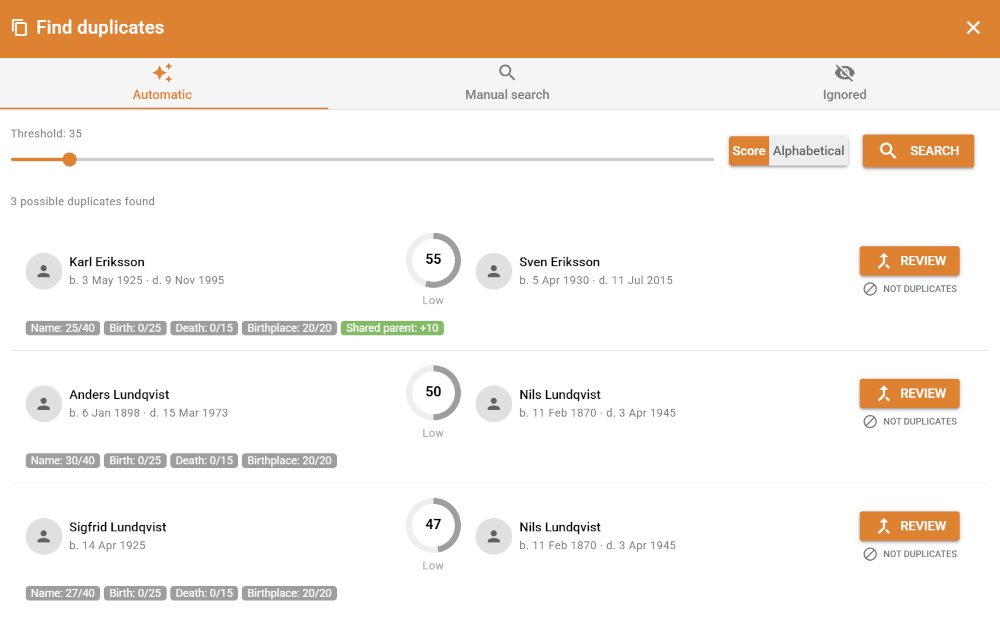The image size is (1000, 625).
Task: Click the Name: 27/40 chip
Action: (x=62, y=593)
